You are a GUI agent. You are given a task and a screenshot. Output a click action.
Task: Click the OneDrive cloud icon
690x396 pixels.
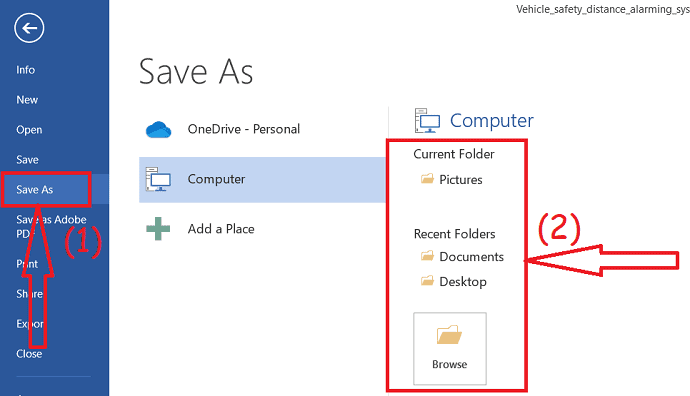pos(158,130)
